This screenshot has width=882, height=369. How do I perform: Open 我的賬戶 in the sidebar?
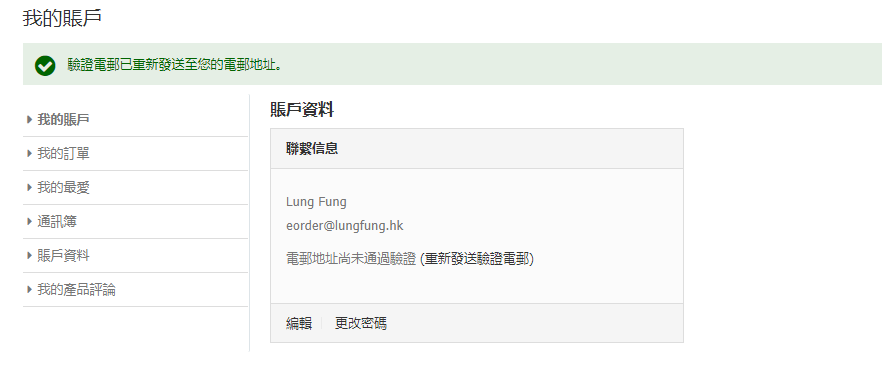63,120
